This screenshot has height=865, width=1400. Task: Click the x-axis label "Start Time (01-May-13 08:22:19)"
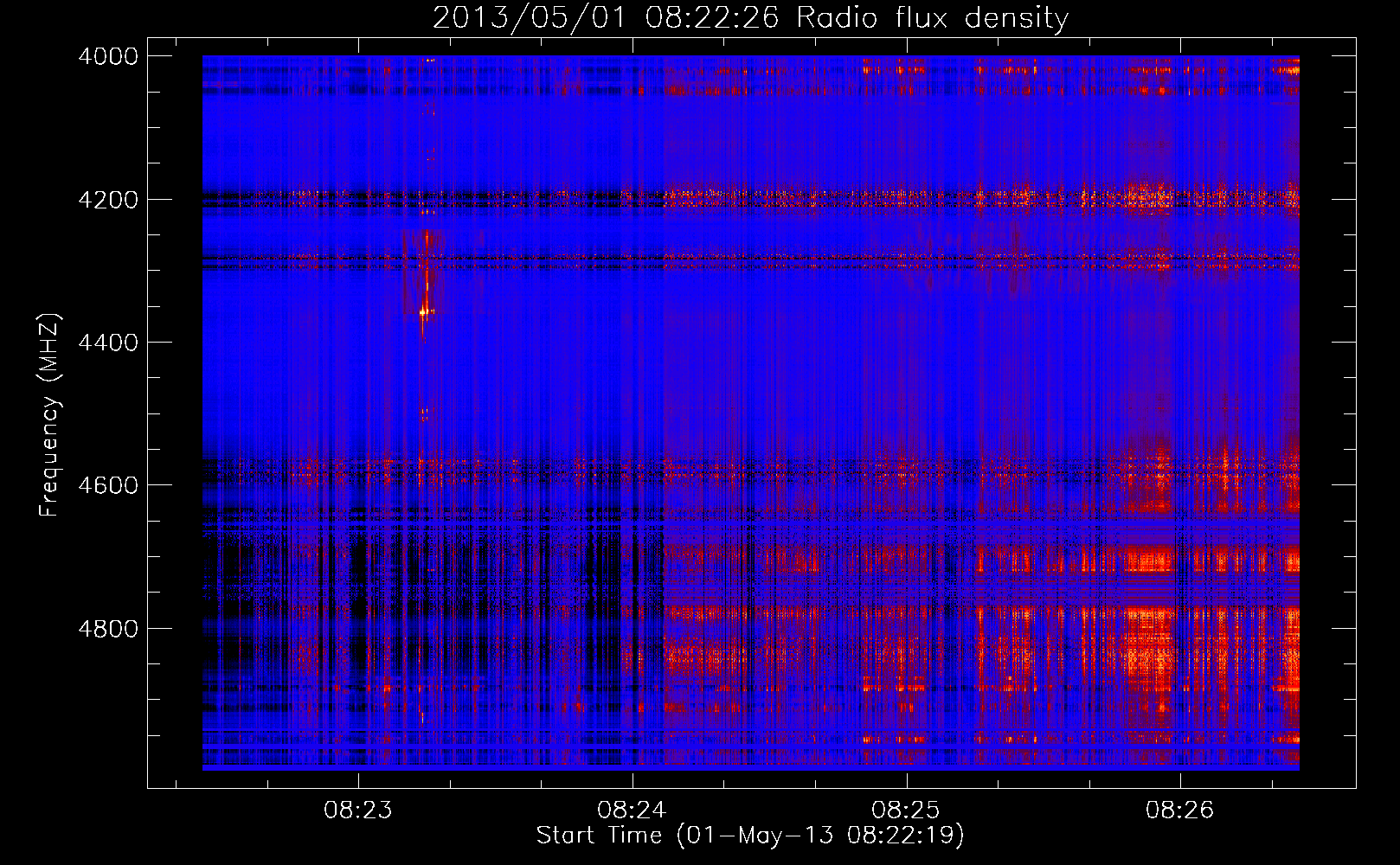pos(750,835)
